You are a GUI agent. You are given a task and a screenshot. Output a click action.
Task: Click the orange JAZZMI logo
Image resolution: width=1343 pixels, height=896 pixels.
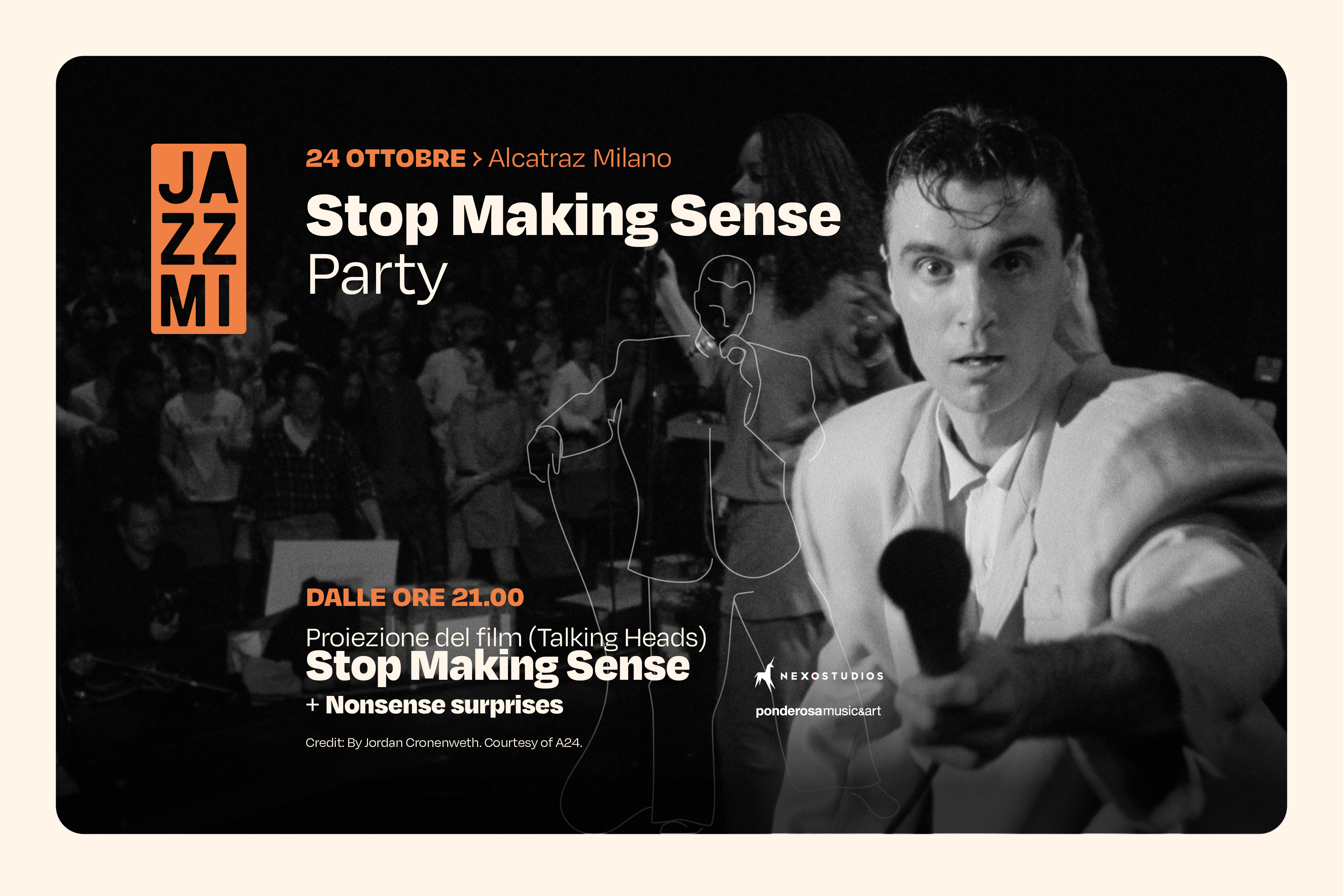[198, 239]
